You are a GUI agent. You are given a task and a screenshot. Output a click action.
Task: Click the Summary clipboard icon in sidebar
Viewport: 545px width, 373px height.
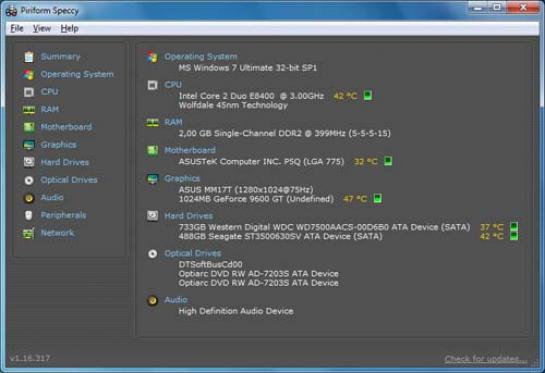click(x=29, y=57)
